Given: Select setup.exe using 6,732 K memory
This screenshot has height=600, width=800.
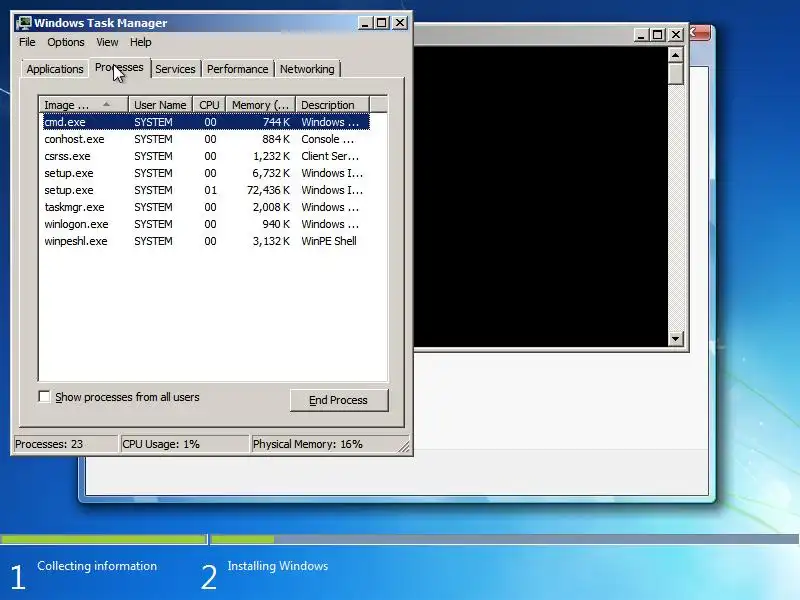Looking at the screenshot, I should click(206, 173).
